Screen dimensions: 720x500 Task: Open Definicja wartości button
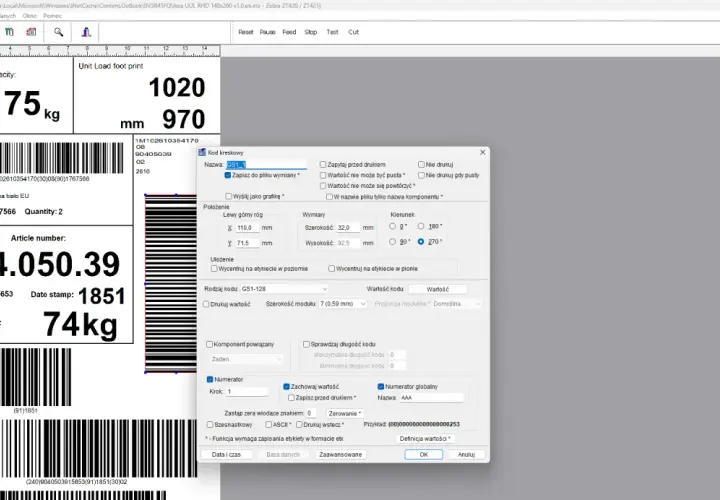click(425, 438)
